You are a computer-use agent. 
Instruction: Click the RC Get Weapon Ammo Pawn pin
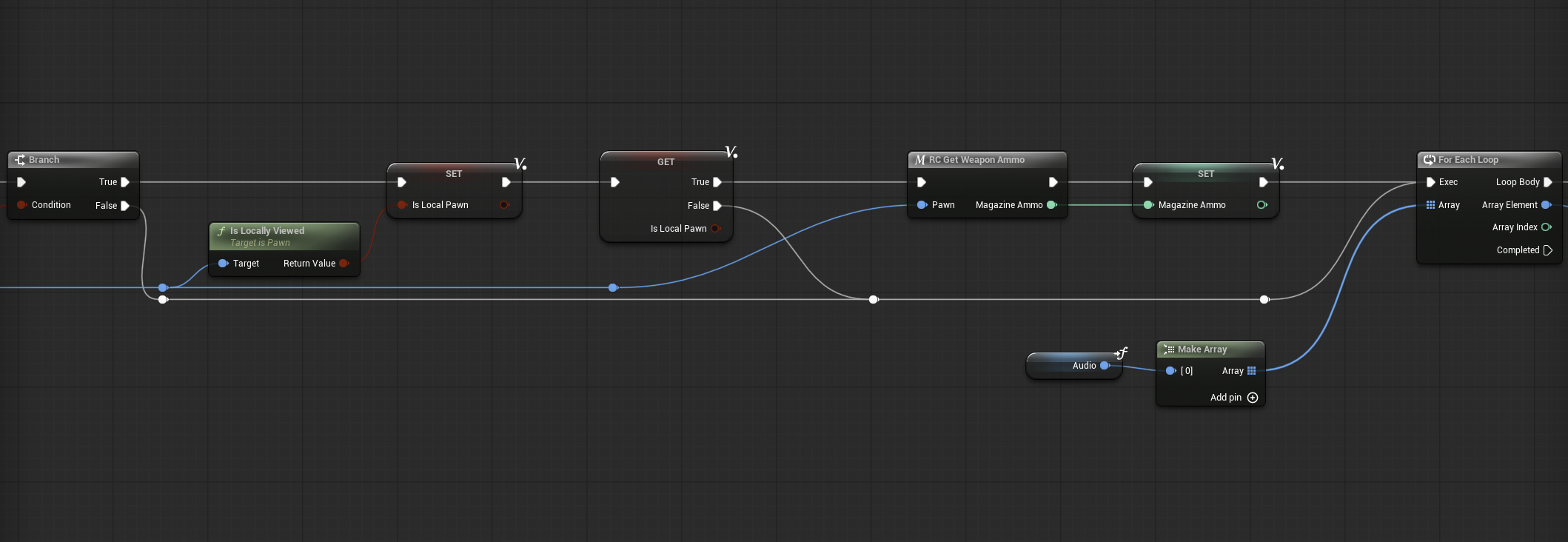pyautogui.click(x=922, y=205)
